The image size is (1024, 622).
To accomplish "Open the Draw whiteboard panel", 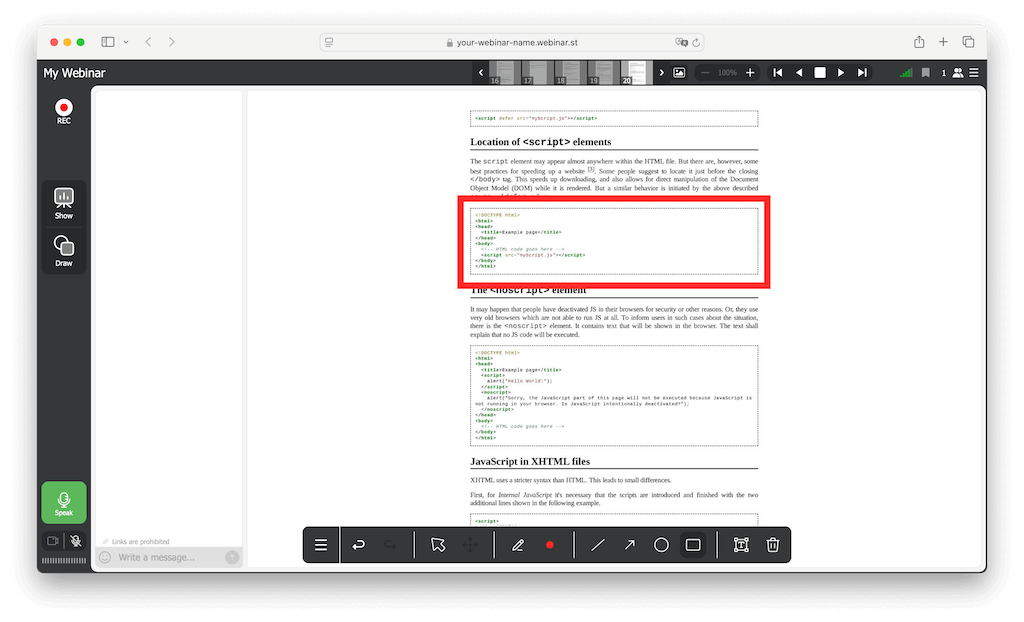I will (x=64, y=251).
